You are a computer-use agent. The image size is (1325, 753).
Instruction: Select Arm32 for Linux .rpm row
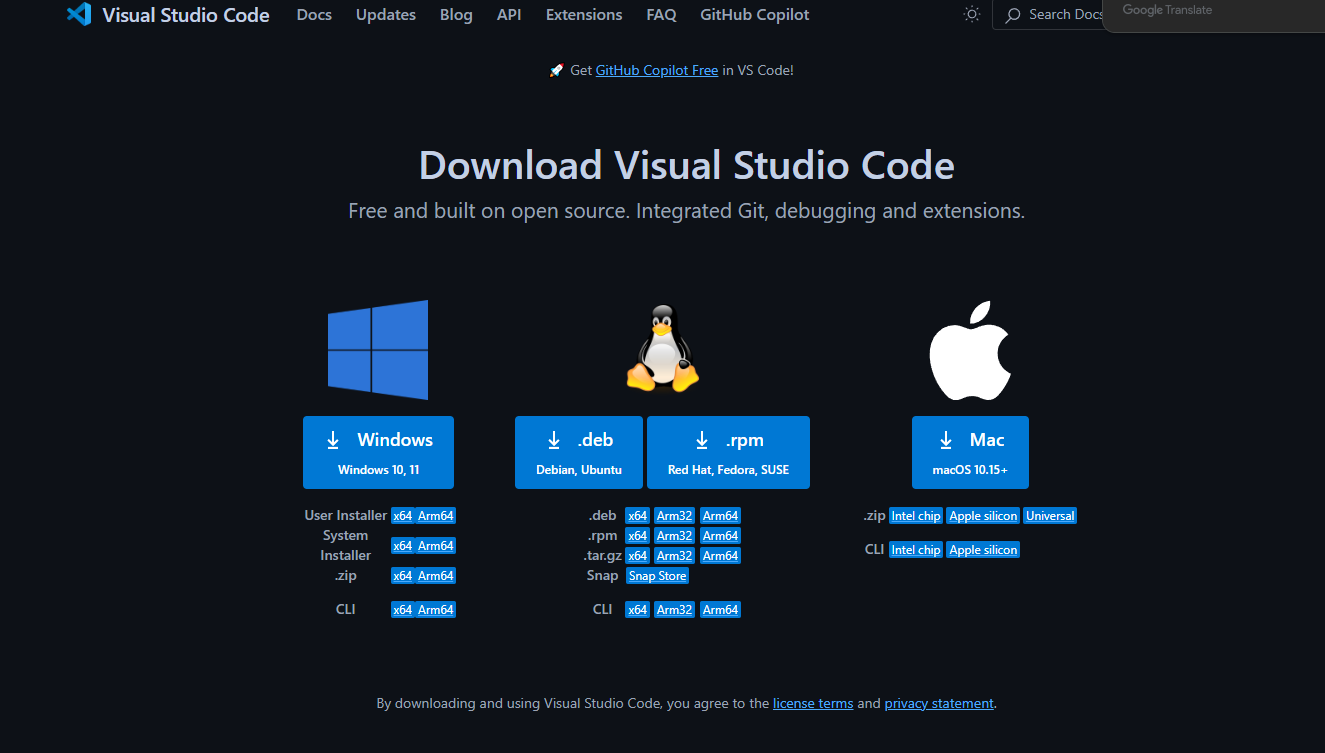(x=675, y=536)
